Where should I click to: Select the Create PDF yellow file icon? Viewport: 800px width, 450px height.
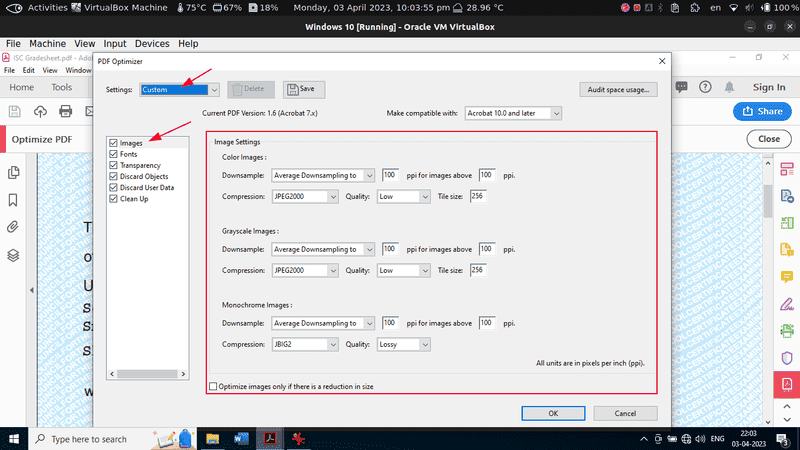(787, 250)
